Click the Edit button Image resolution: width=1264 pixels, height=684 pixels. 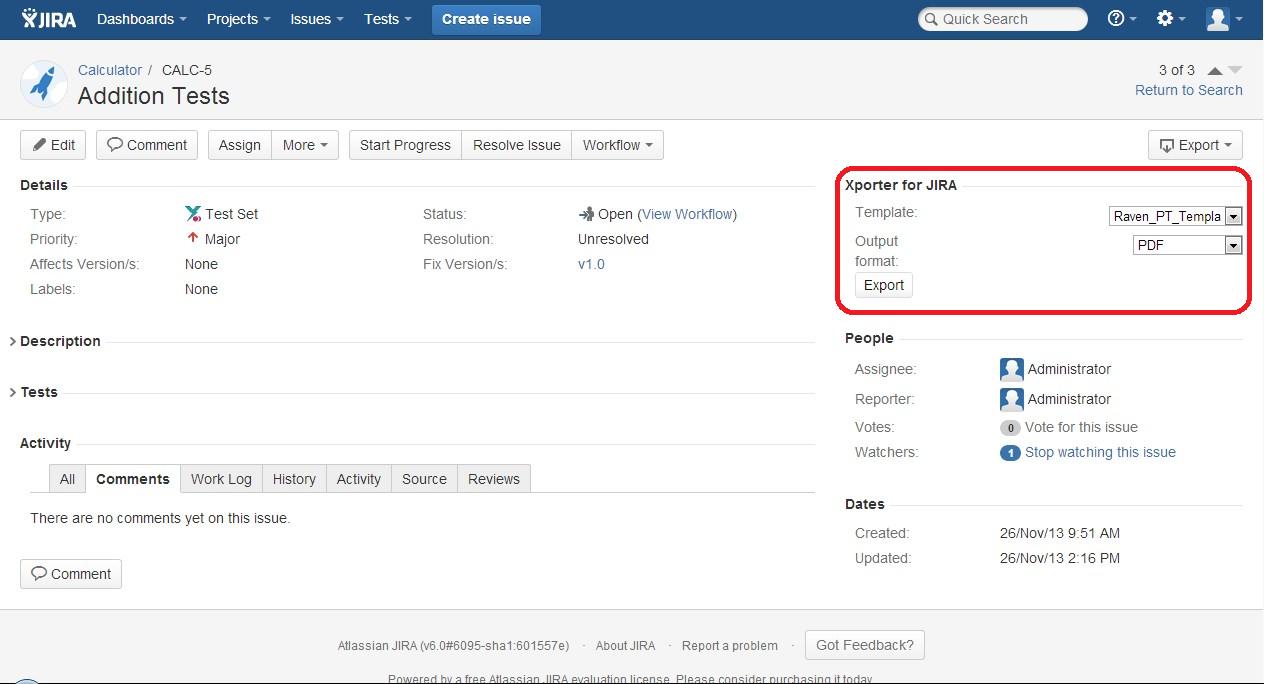point(53,145)
